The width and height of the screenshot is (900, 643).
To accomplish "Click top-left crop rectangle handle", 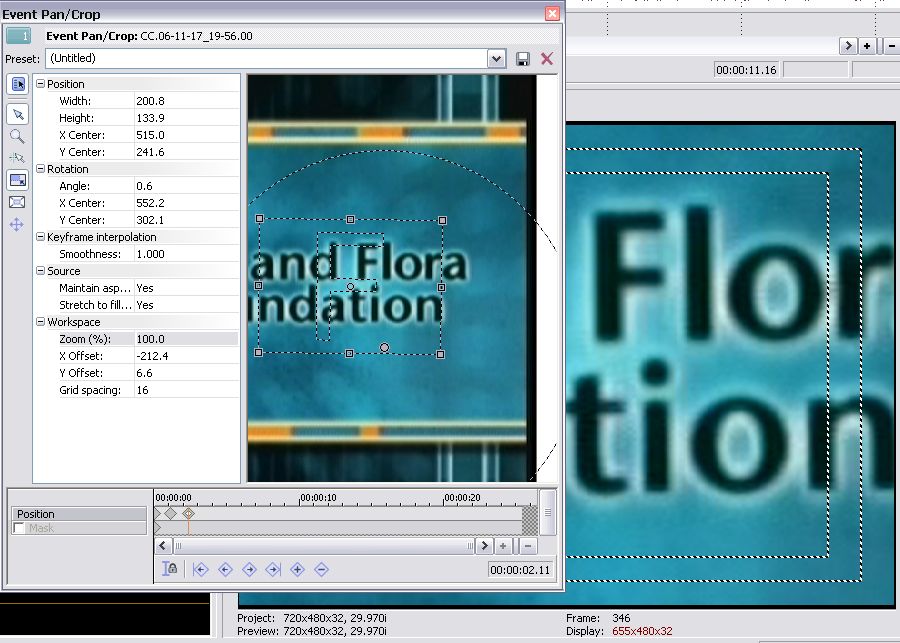I will pos(259,219).
